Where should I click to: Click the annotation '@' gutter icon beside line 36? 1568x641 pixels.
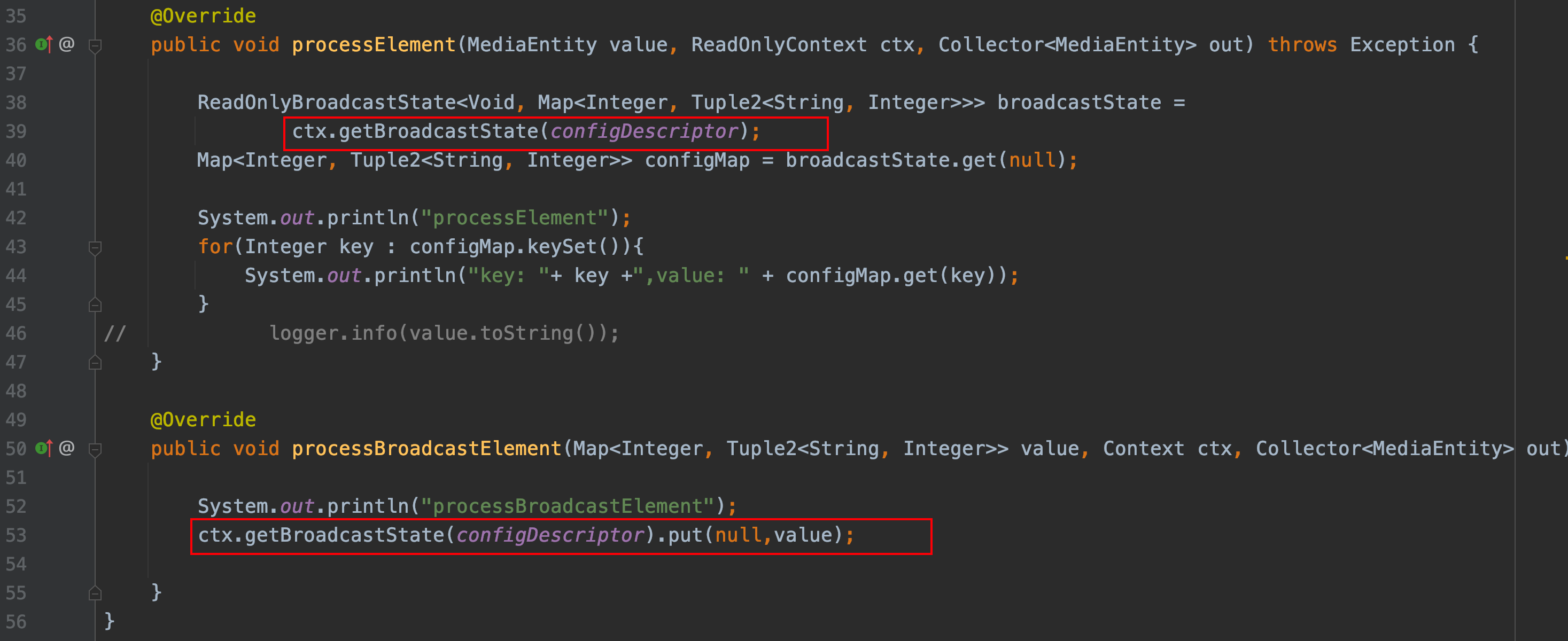click(67, 44)
